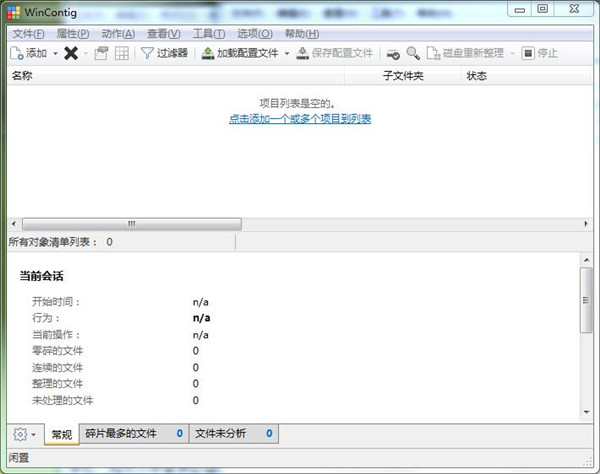
Task: Open the 添加 dropdown arrow
Action: [55, 53]
